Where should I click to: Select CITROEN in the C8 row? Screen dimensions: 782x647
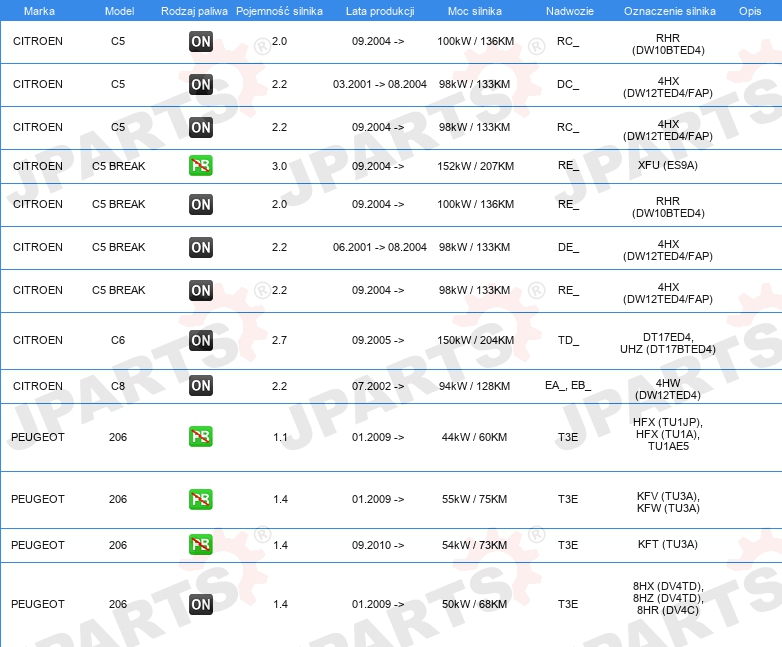coord(38,386)
